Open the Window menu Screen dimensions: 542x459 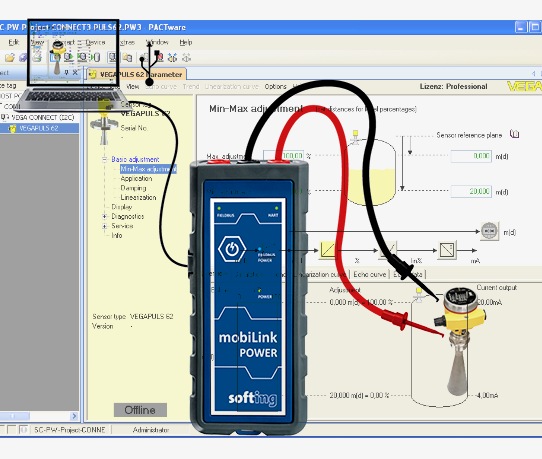157,42
